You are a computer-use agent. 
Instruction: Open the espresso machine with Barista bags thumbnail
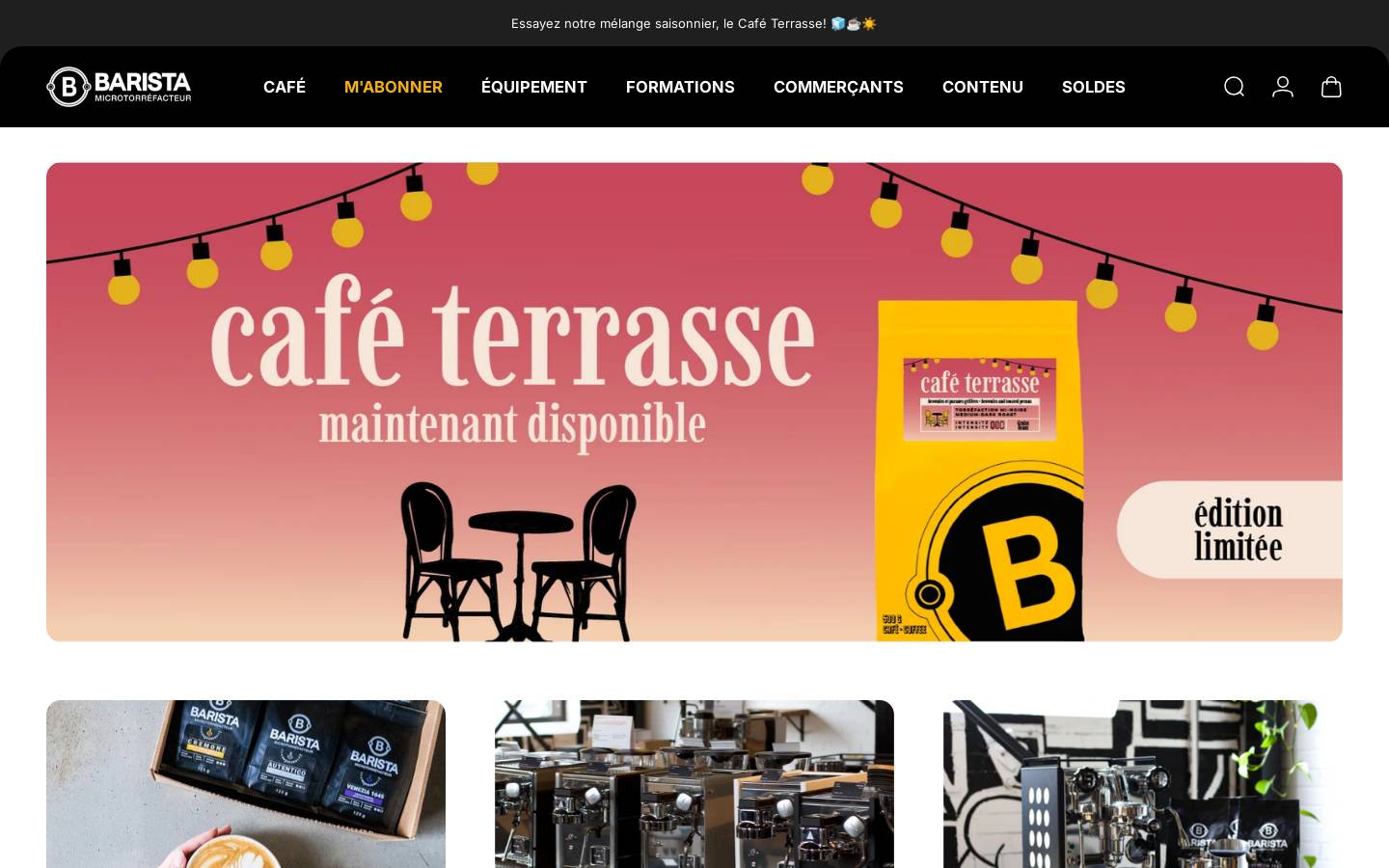pos(1143,784)
